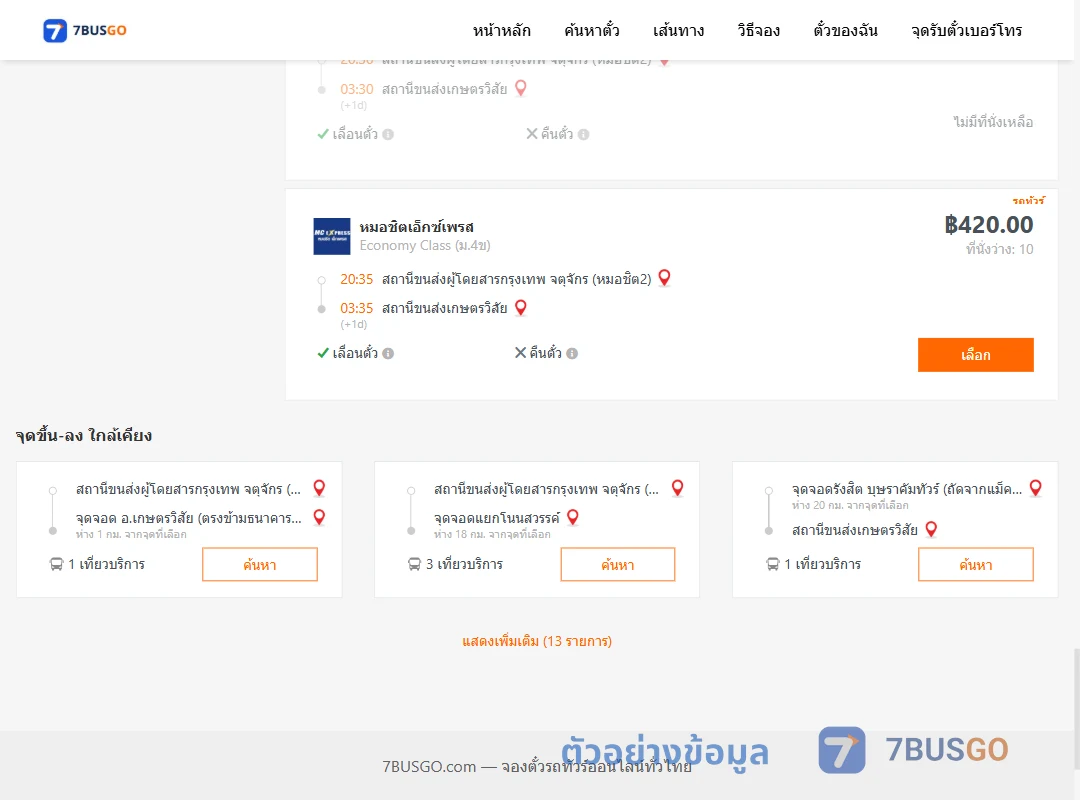The image size is (1080, 800).
Task: Open ตั๋วของฉัน in the navigation bar
Action: tap(845, 30)
